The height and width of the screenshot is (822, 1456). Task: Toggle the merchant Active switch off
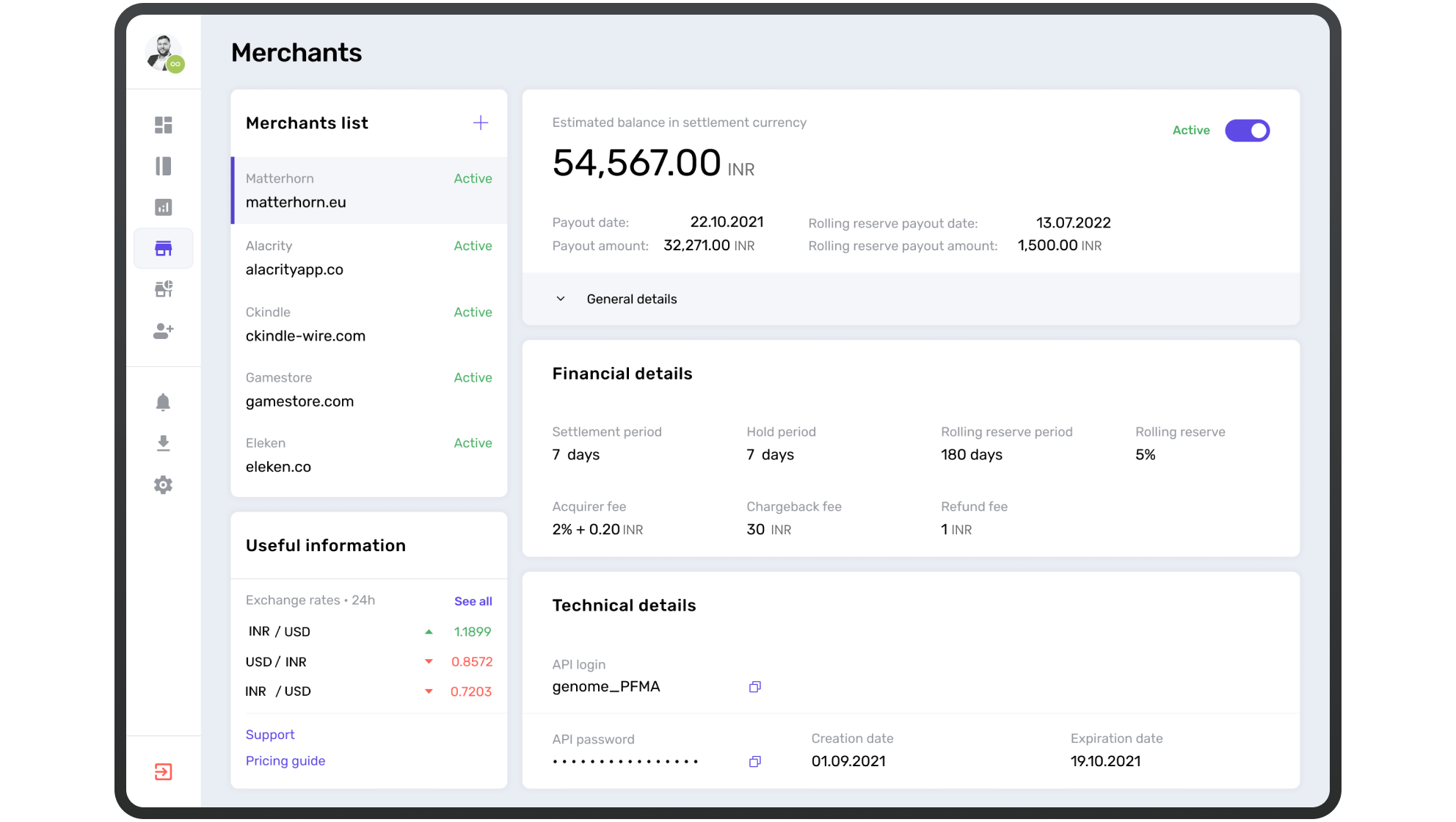click(x=1247, y=131)
